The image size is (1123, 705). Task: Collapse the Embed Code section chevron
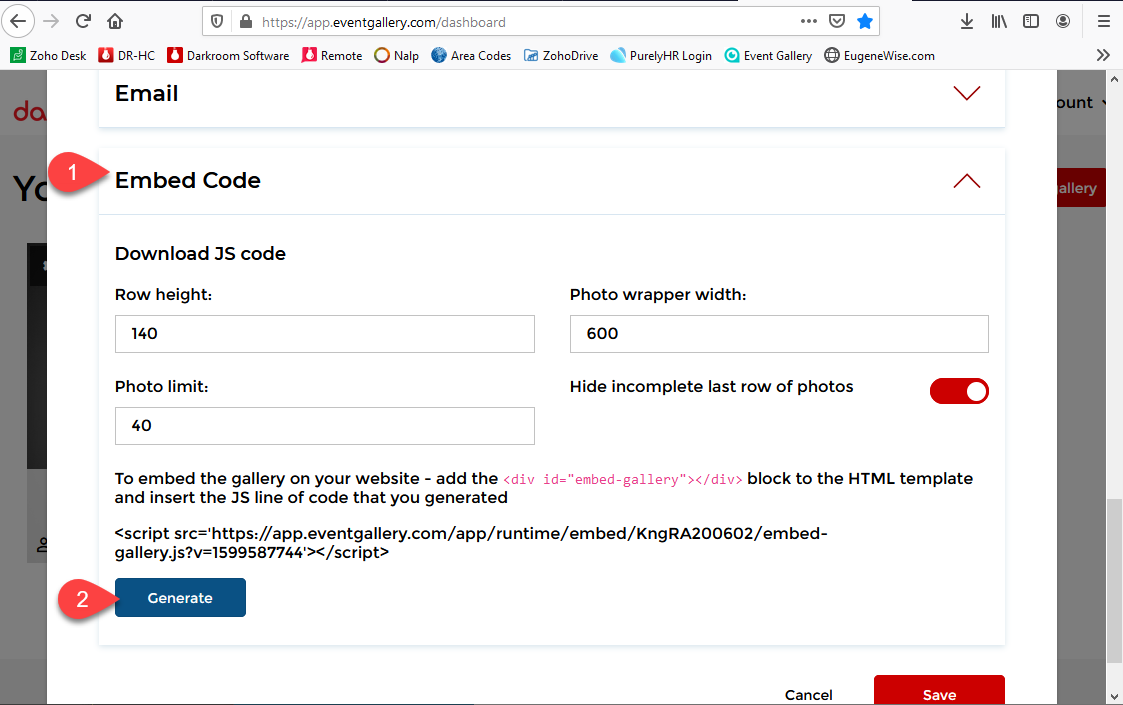[966, 181]
